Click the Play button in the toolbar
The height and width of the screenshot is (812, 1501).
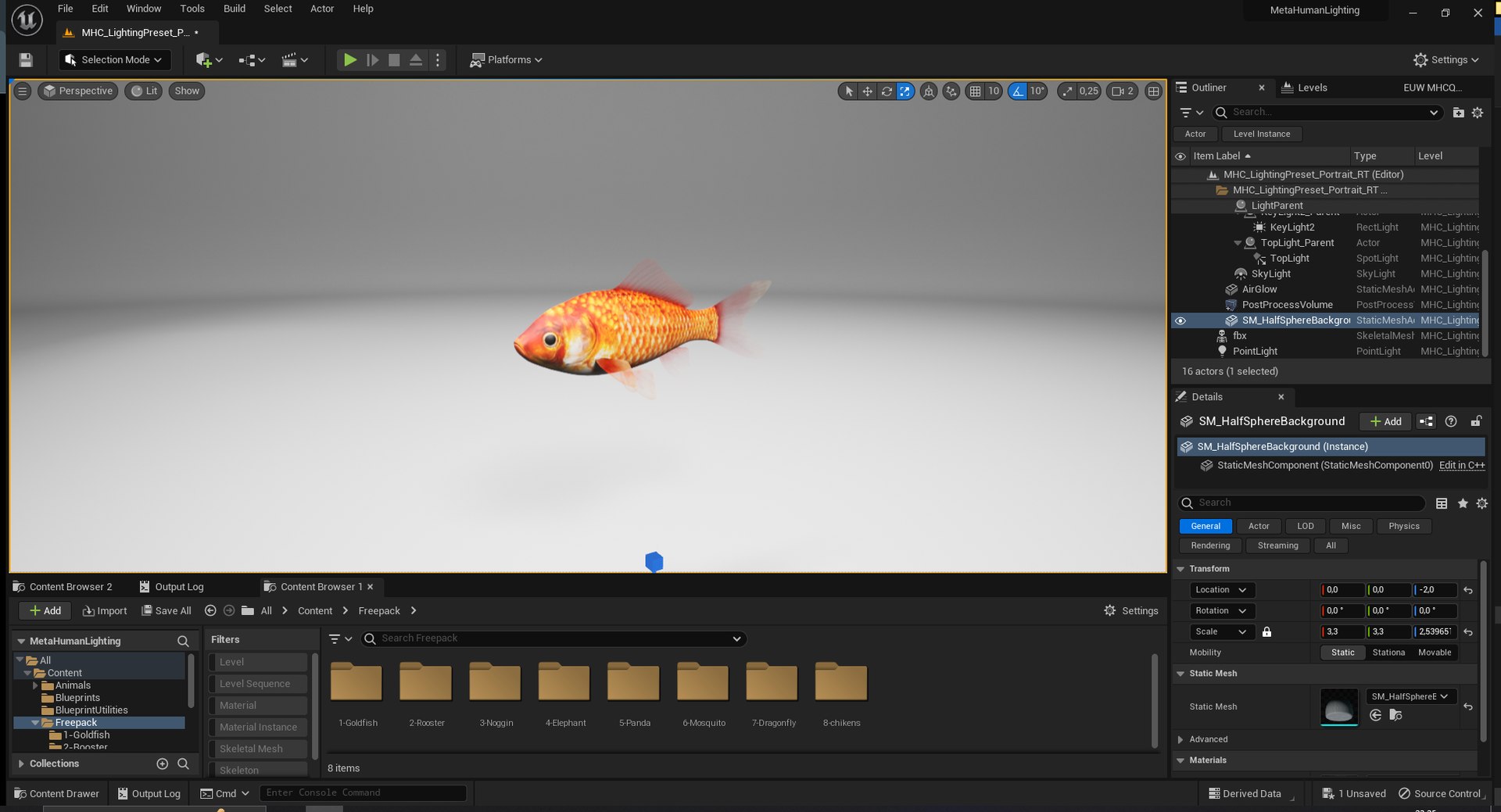(350, 60)
